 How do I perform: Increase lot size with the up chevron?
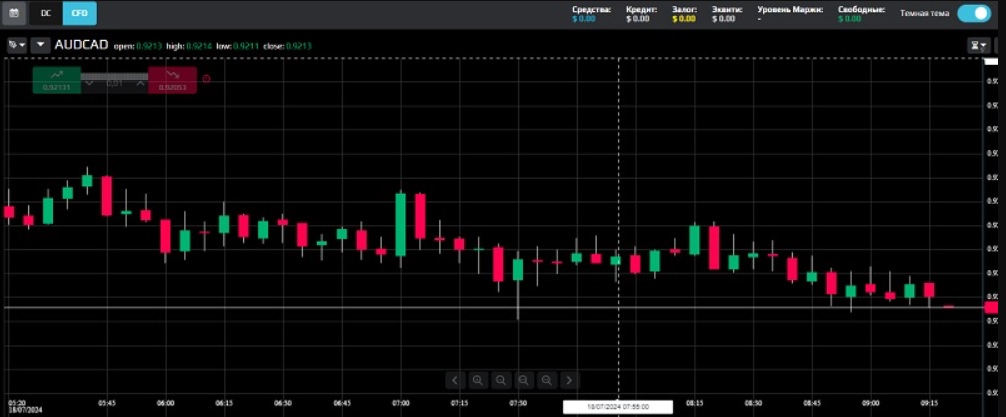[x=141, y=83]
